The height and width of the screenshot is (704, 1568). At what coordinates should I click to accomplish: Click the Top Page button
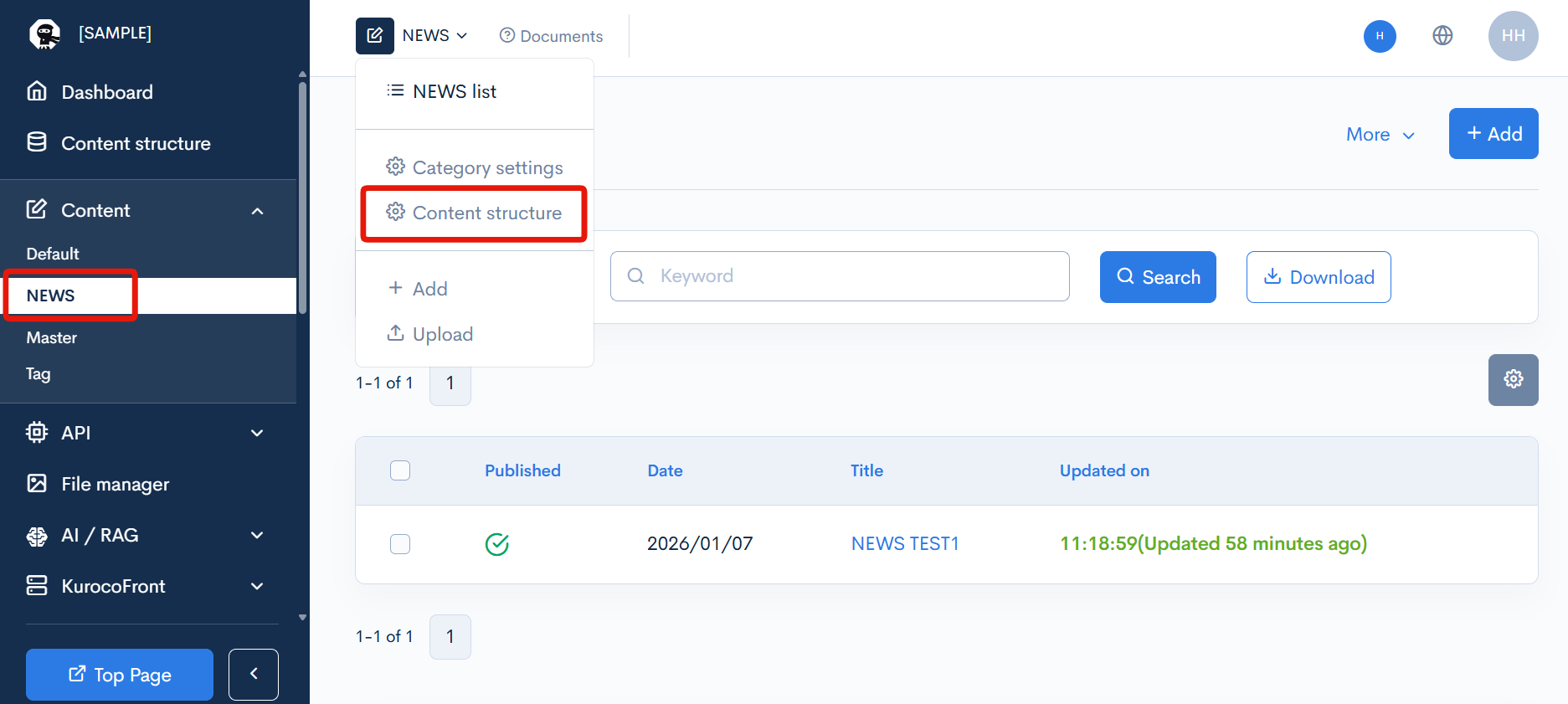point(120,675)
